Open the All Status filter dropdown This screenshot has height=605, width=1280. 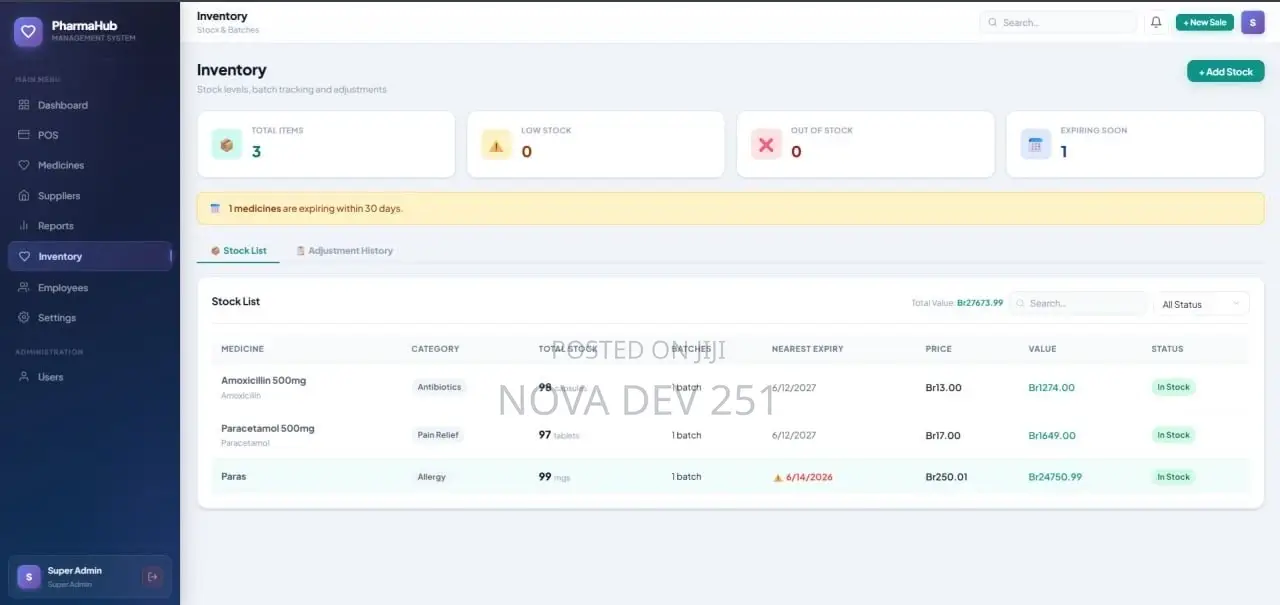tap(1202, 304)
